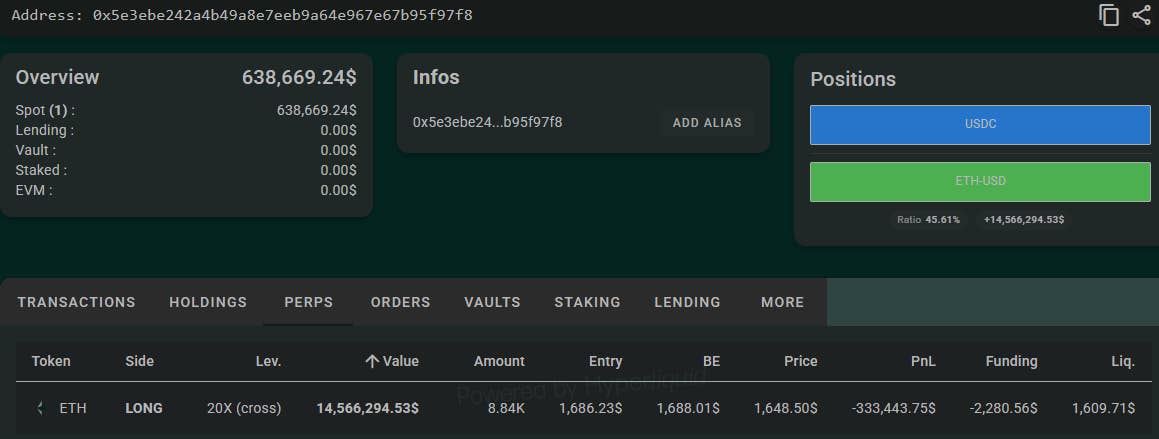The height and width of the screenshot is (439, 1159).
Task: Click the ADD ALIAS button
Action: point(707,123)
